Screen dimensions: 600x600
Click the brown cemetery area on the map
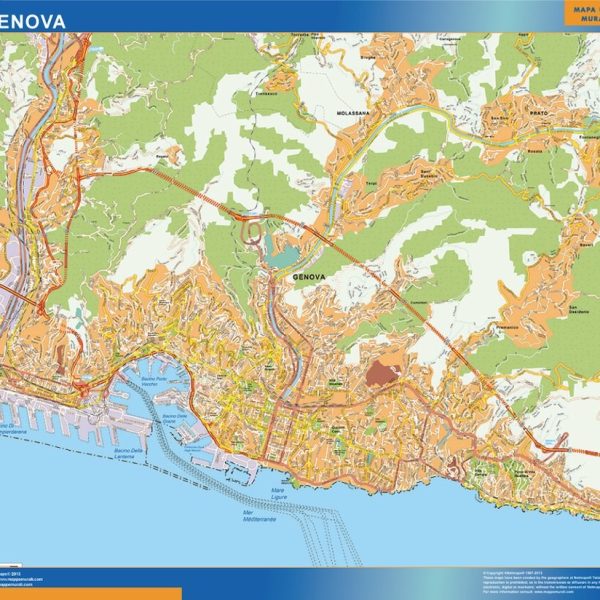pos(382,373)
